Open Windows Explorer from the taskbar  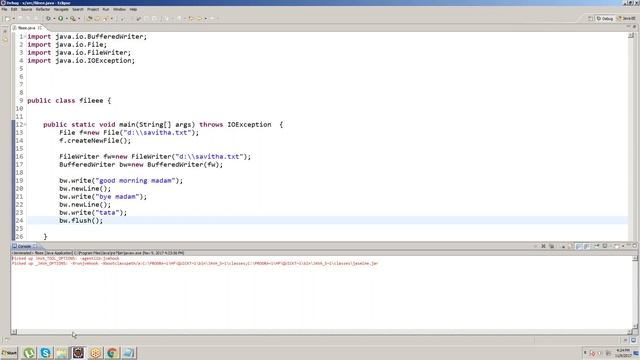point(62,353)
